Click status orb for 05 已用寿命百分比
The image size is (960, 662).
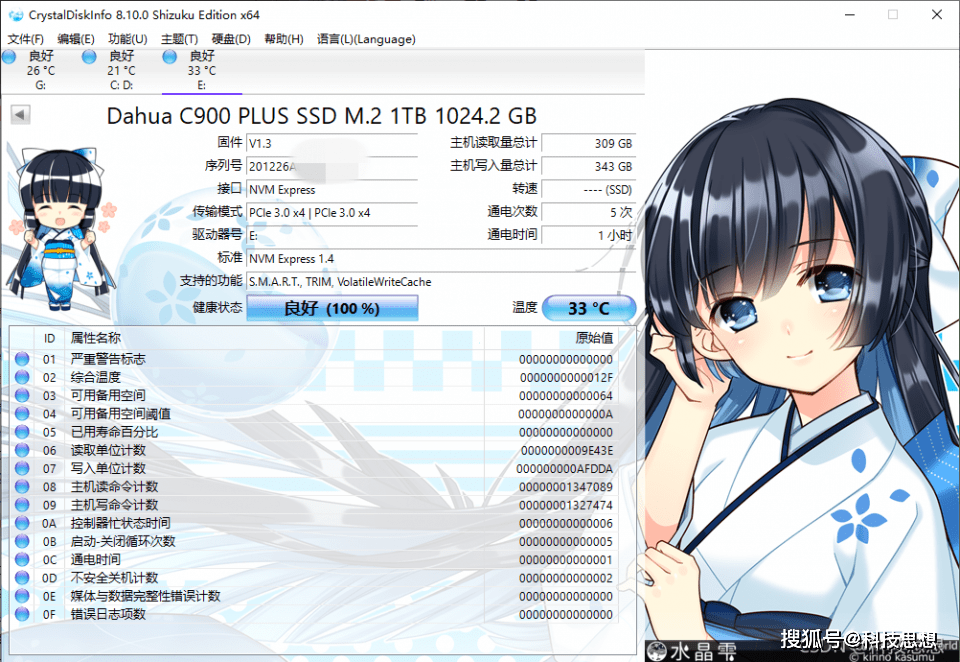(22, 432)
